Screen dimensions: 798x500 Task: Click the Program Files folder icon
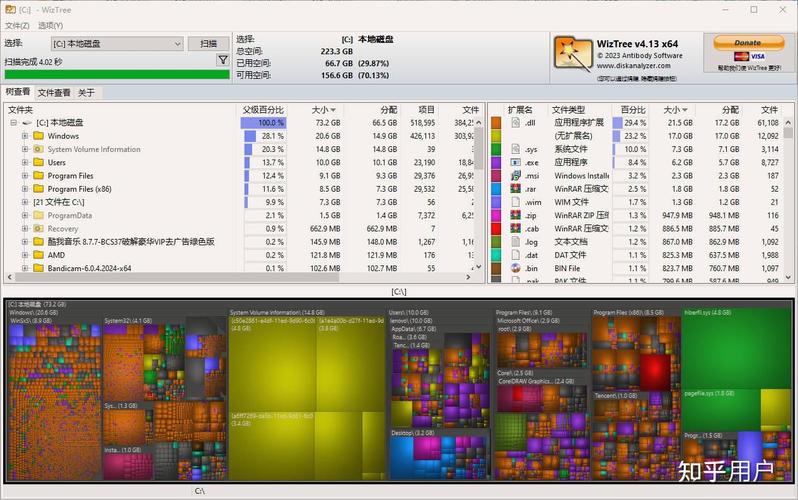(38, 176)
